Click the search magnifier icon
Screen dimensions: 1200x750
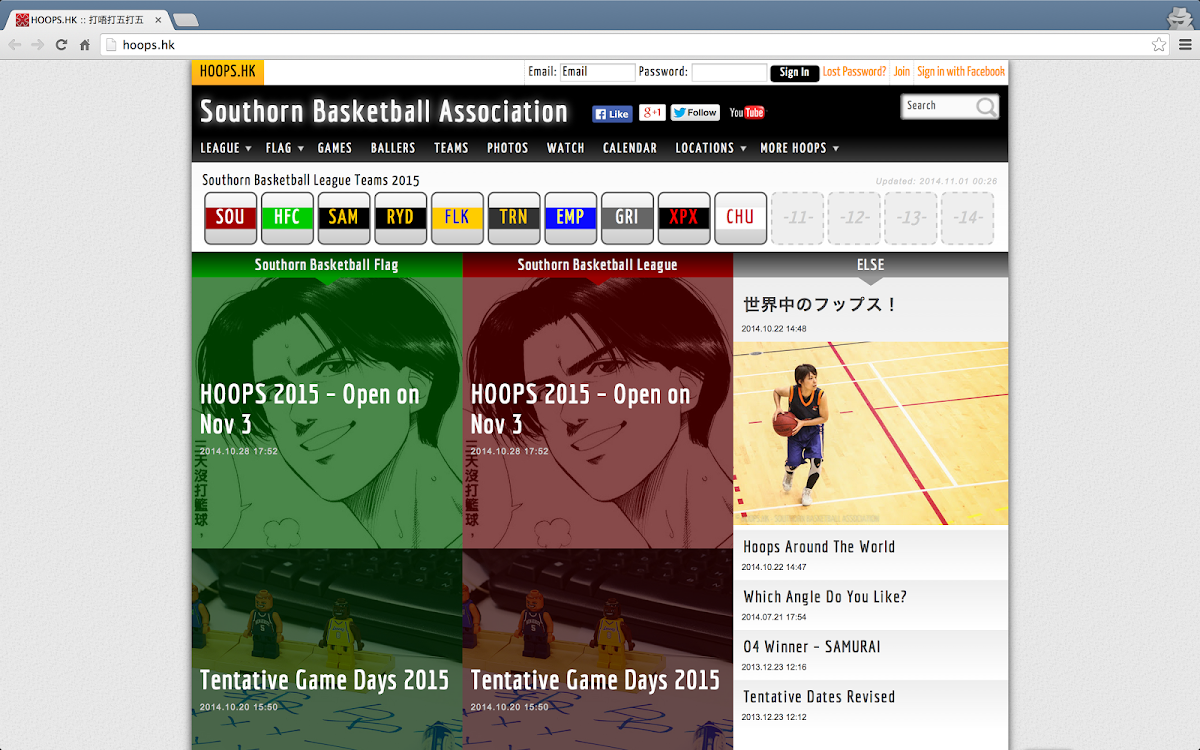(x=986, y=106)
